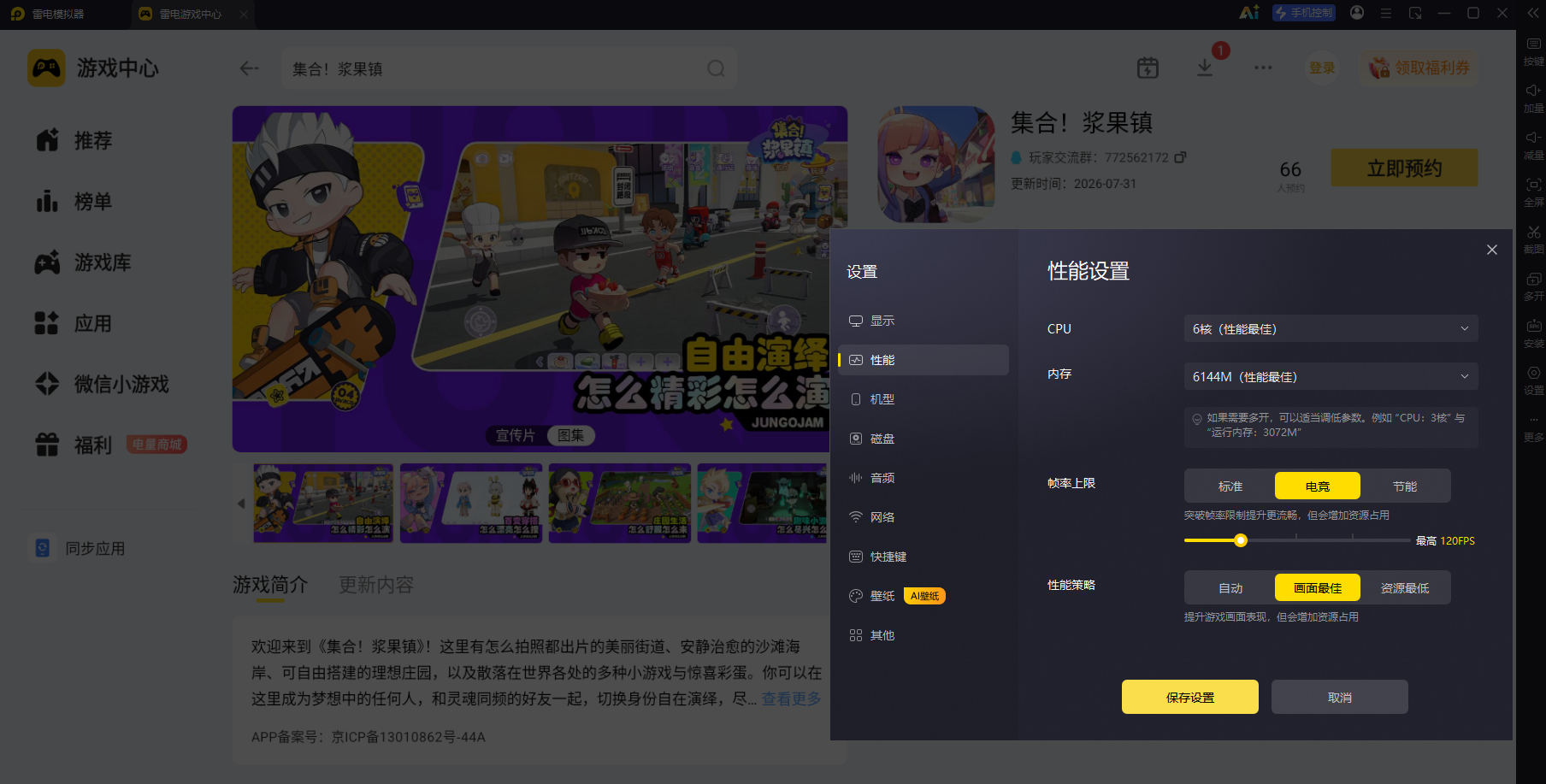Click the AI壁纸 badge
This screenshot has height=784, width=1546.
pyautogui.click(x=924, y=596)
